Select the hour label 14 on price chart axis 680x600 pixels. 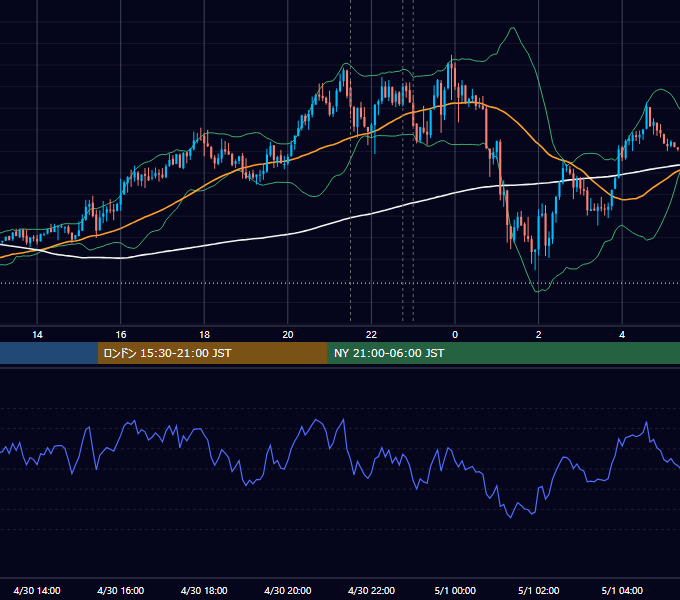click(37, 335)
